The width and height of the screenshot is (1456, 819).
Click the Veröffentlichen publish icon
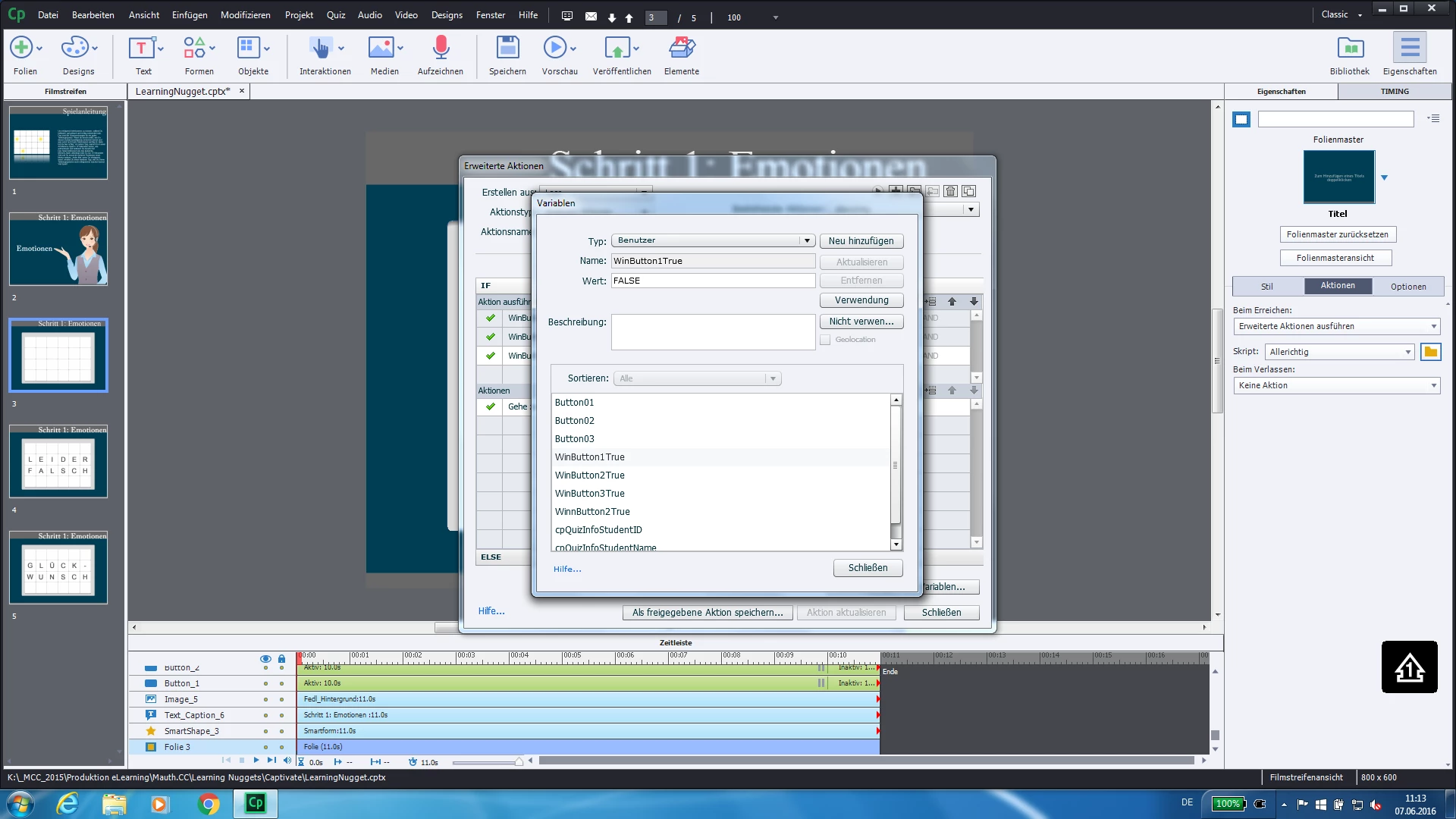617,48
